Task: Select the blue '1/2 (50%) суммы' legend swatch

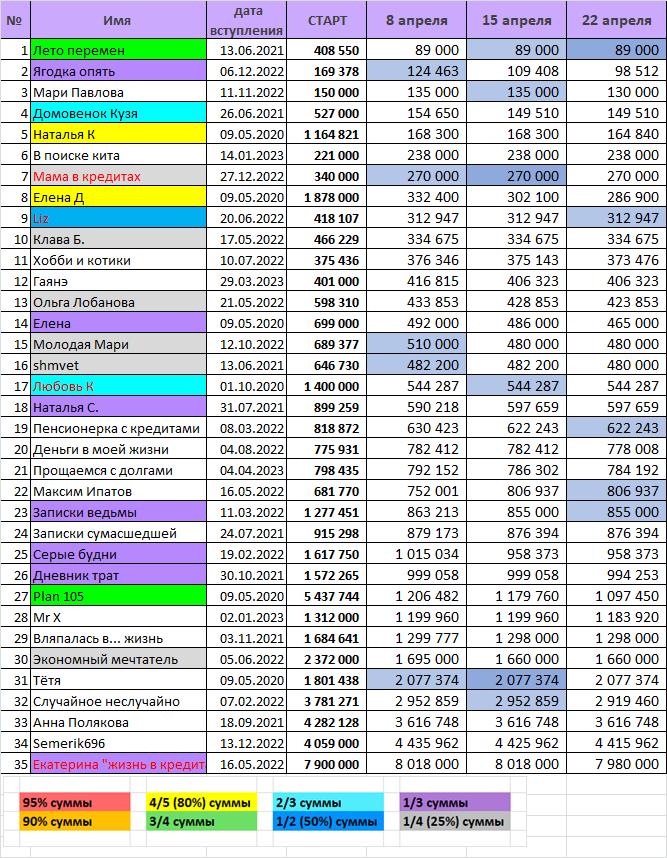Action: pos(328,821)
